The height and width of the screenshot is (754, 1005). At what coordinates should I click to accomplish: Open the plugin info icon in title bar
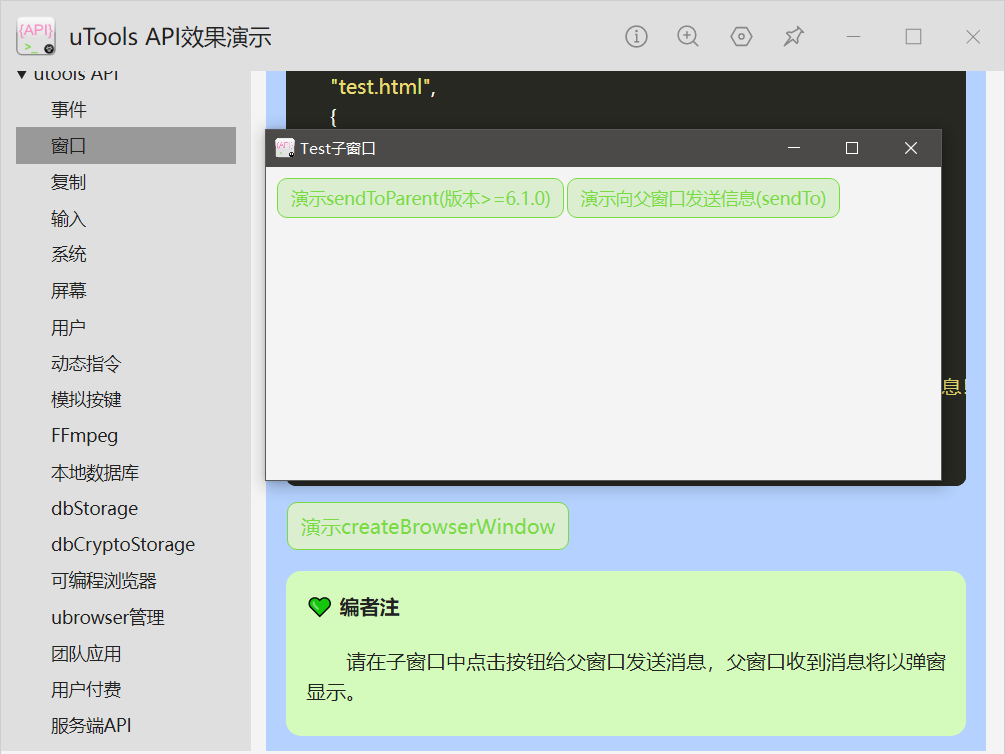pyautogui.click(x=636, y=37)
